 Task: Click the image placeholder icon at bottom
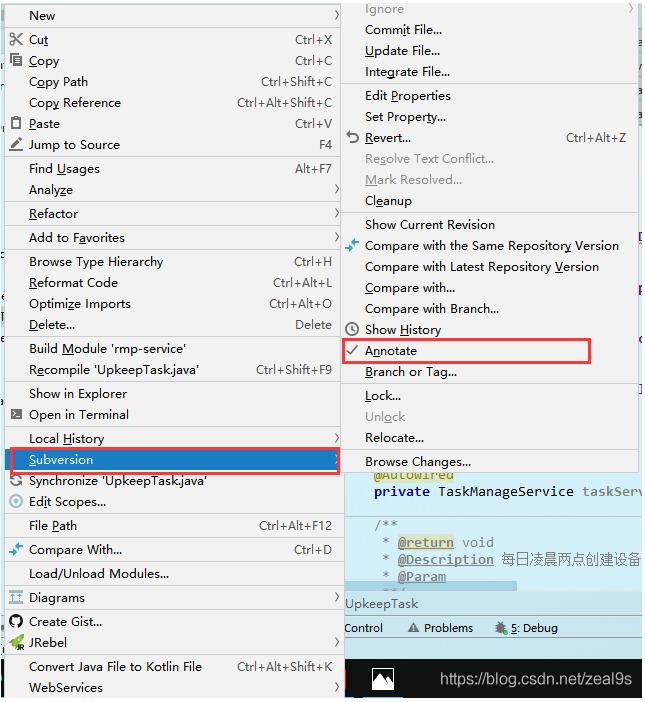383,679
